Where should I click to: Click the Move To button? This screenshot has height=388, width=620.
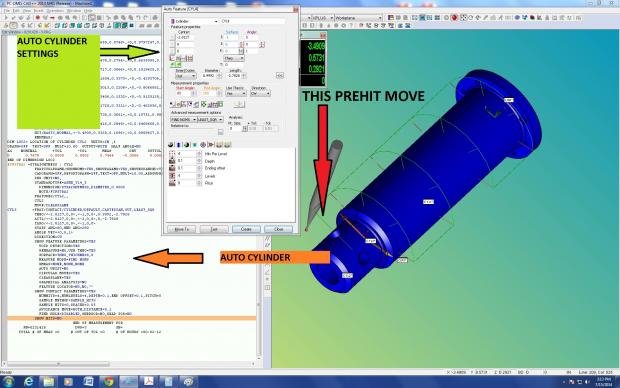(181, 229)
